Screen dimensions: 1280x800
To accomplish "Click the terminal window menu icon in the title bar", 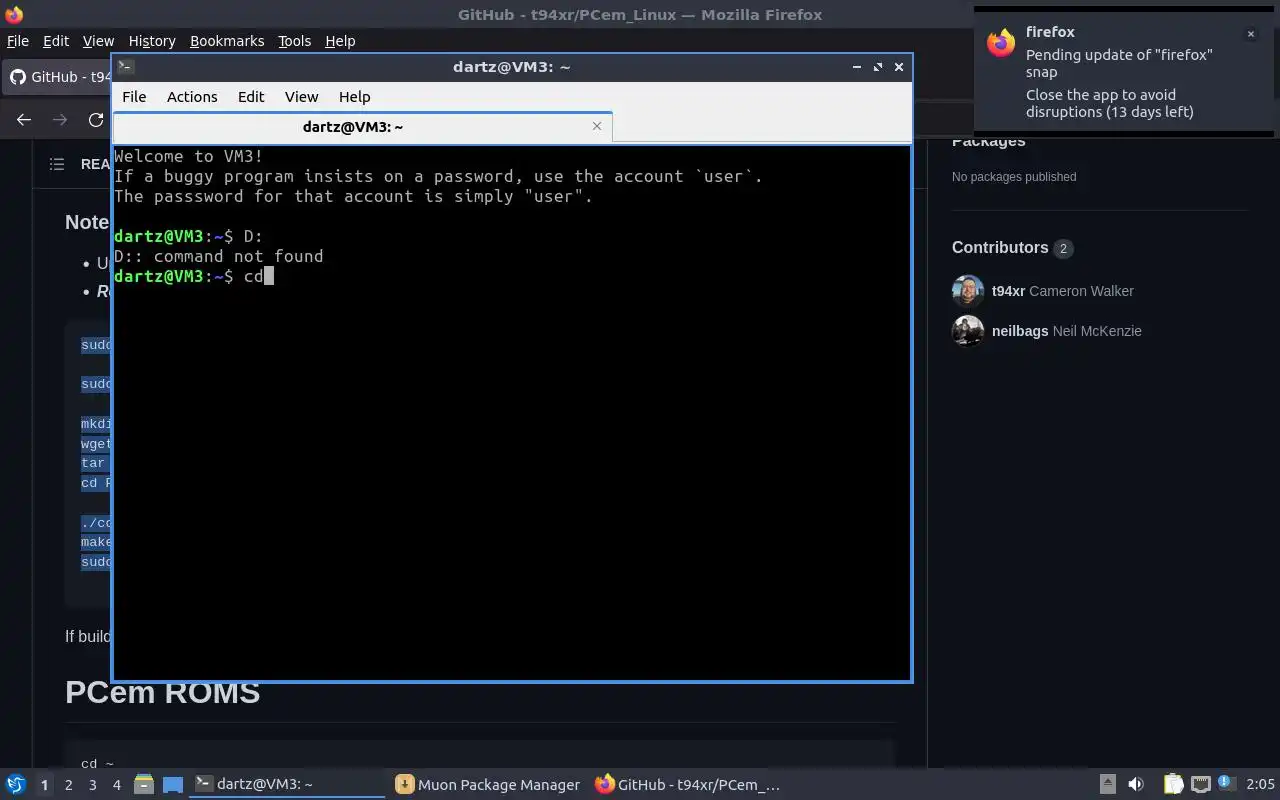I will coord(125,67).
